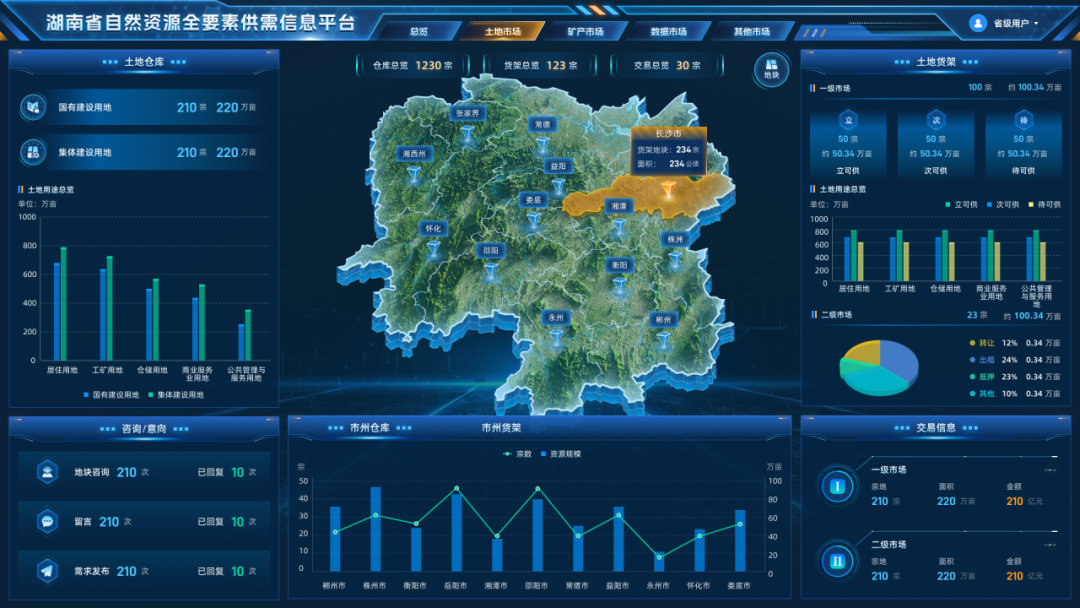Click the 立 hexagon icon
The width and height of the screenshot is (1080, 608).
coord(848,120)
